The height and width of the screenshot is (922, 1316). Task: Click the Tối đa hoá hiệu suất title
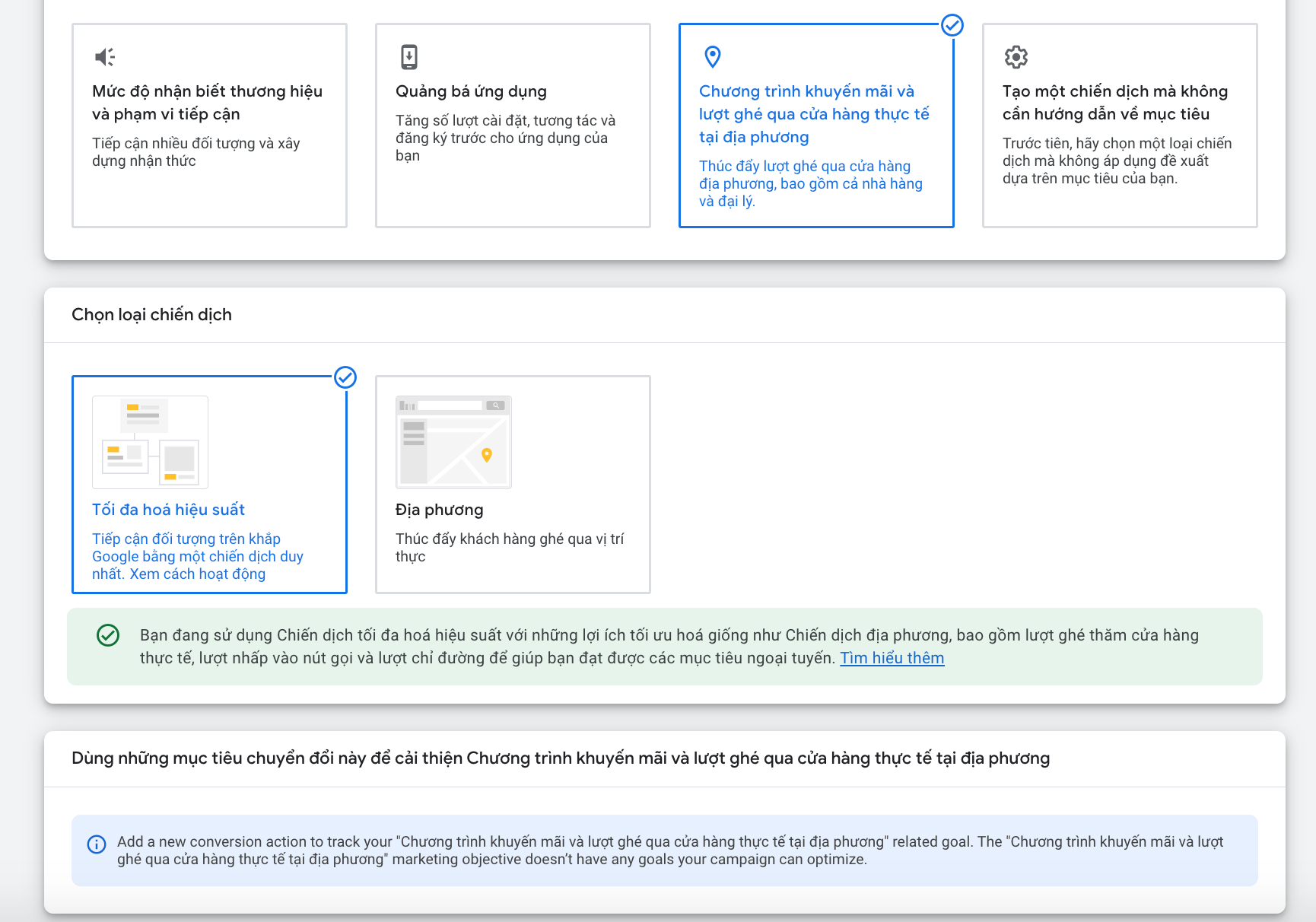click(168, 510)
